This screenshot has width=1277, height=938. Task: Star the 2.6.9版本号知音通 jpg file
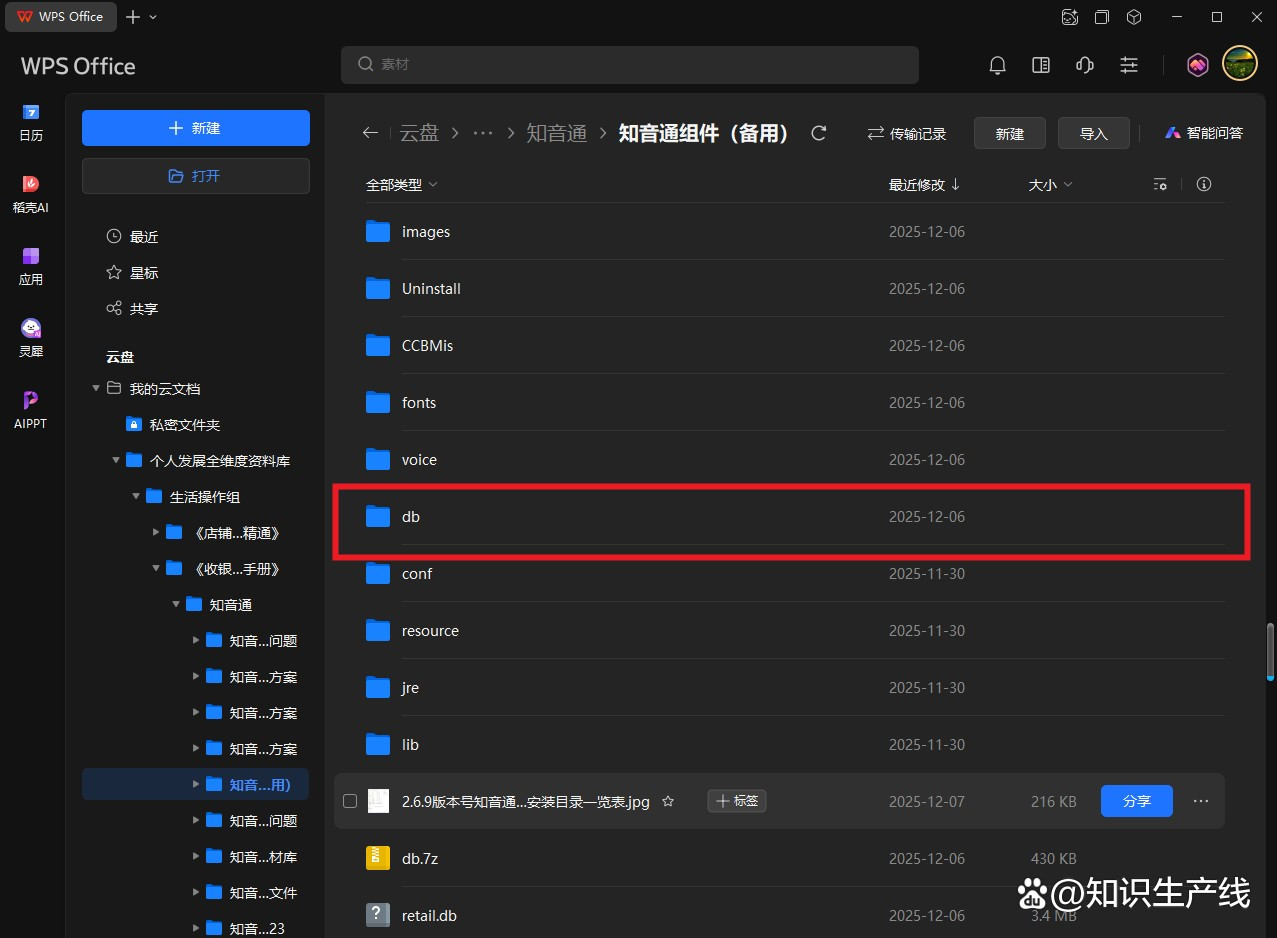668,801
